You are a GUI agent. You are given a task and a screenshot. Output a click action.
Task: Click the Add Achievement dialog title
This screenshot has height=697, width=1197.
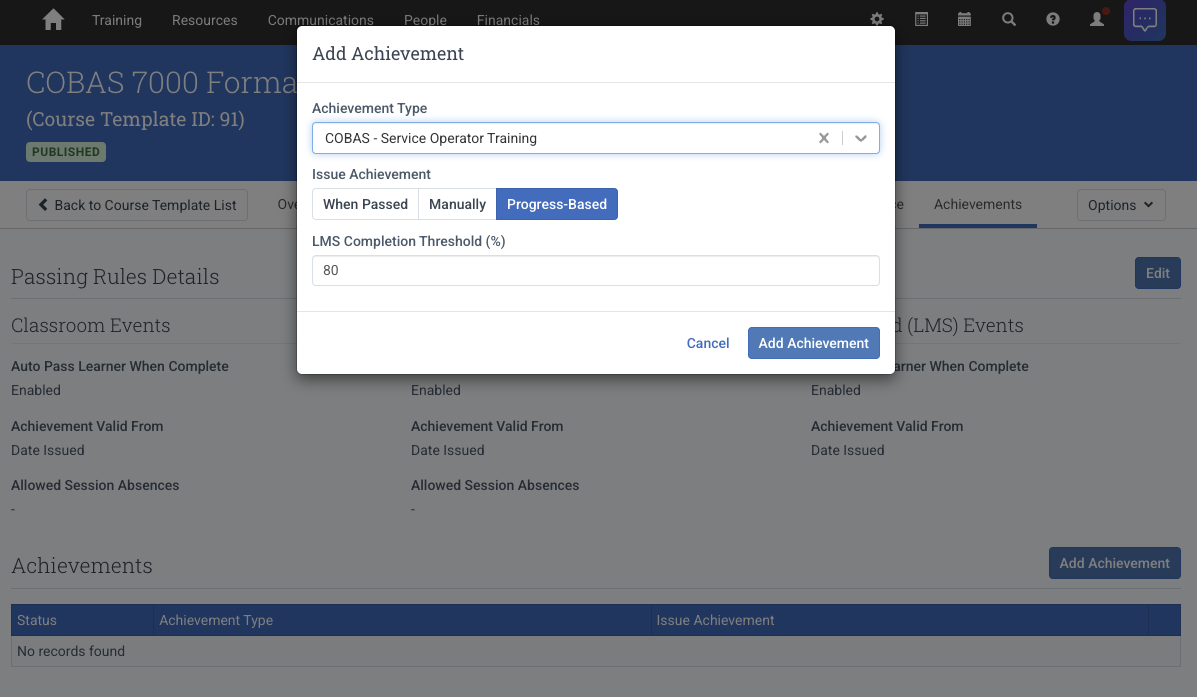[x=388, y=53]
